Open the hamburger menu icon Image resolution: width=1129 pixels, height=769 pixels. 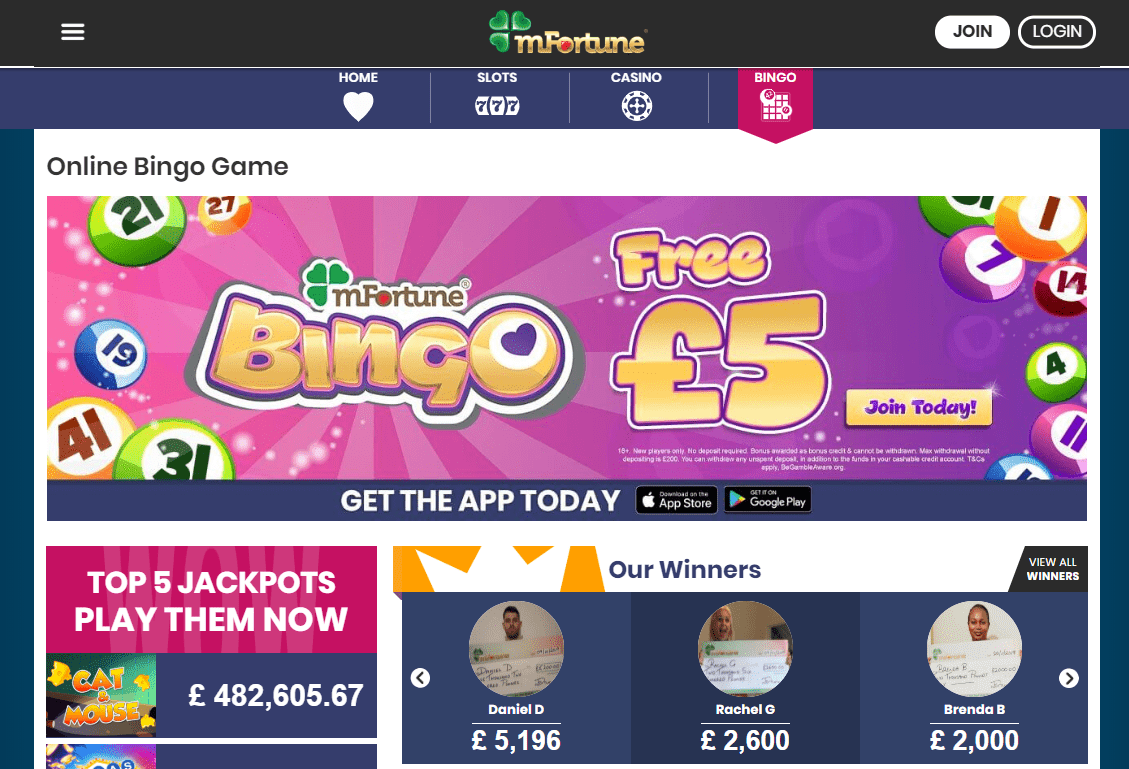point(73,32)
